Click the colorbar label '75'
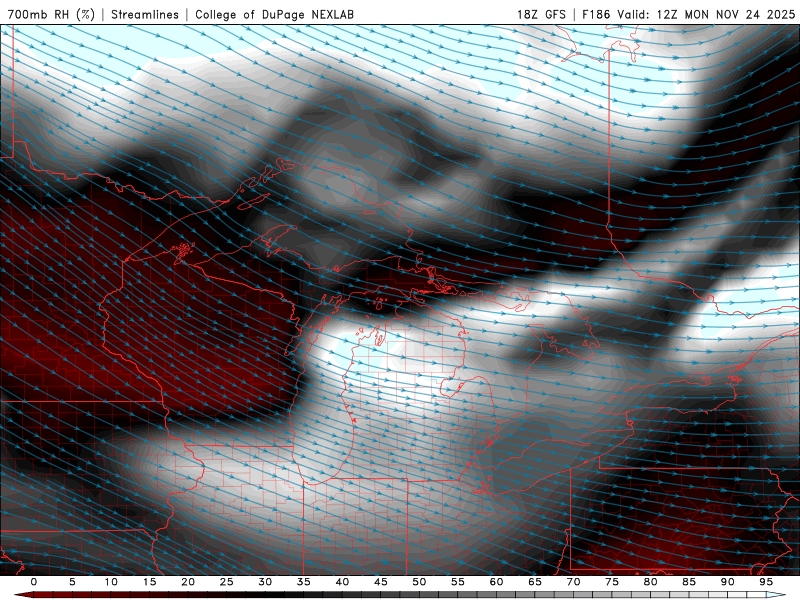 point(612,582)
